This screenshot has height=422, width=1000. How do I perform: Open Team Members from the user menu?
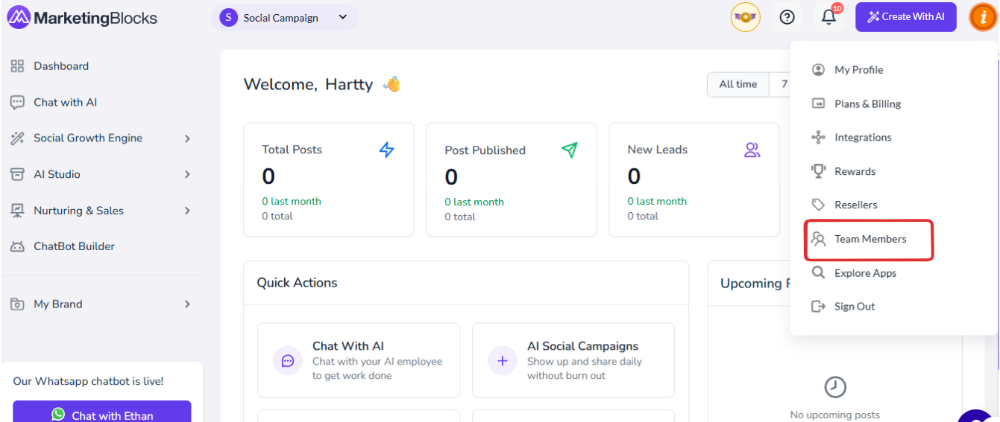(869, 239)
